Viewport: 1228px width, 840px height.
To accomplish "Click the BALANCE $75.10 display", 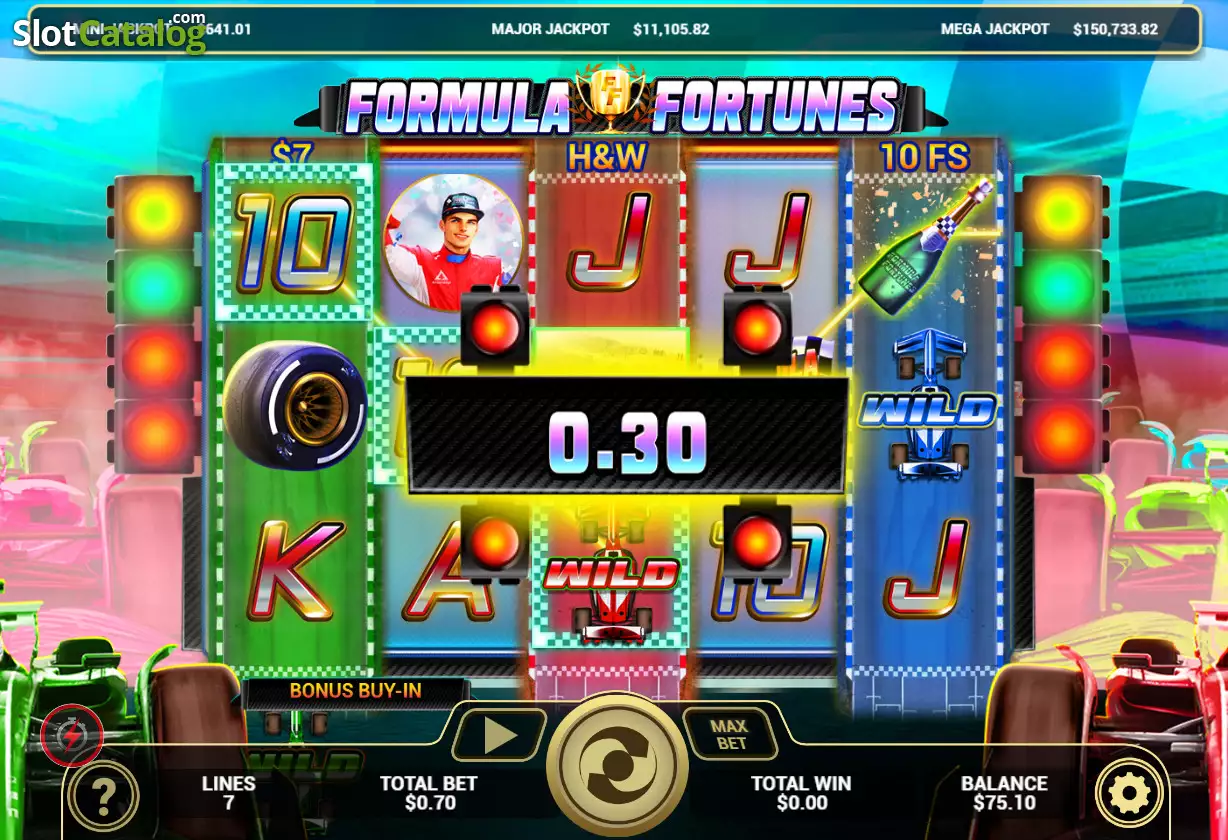I will (x=1004, y=793).
